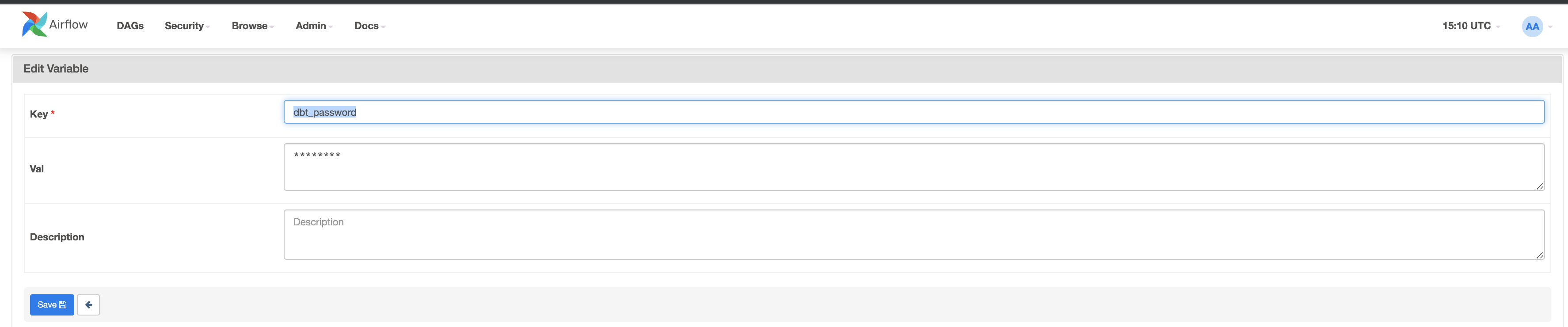Viewport: 1568px width, 327px height.
Task: Click the Description field label
Action: pos(57,237)
